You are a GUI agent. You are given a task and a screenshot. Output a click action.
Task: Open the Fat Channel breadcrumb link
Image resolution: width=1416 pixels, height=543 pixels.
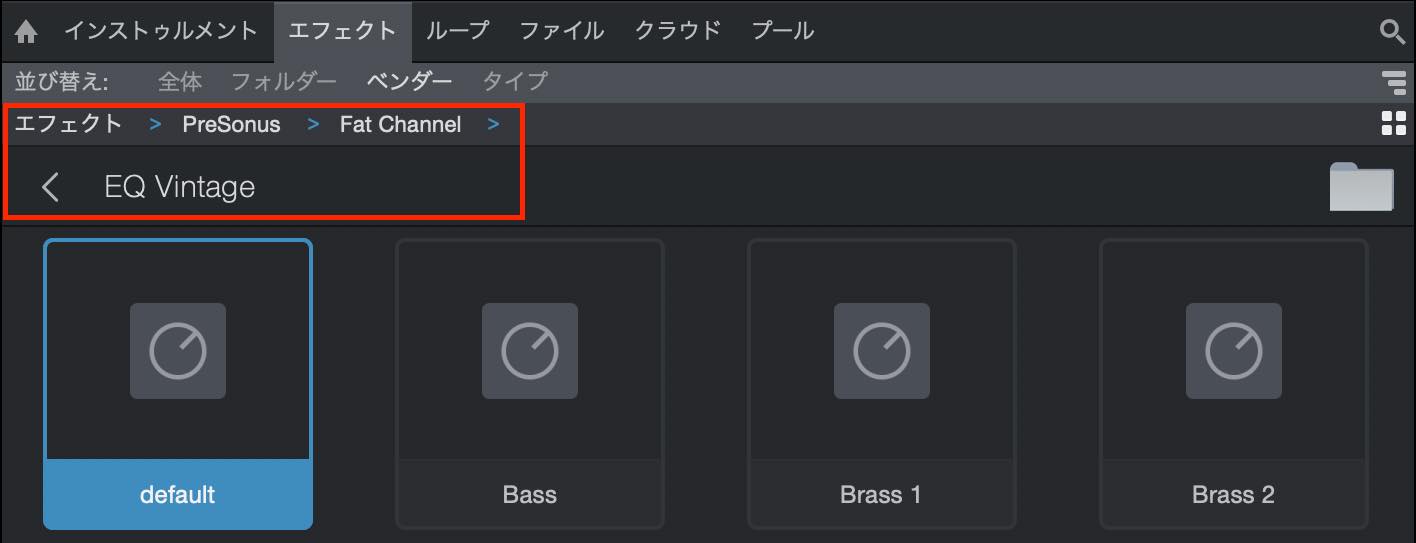[400, 125]
